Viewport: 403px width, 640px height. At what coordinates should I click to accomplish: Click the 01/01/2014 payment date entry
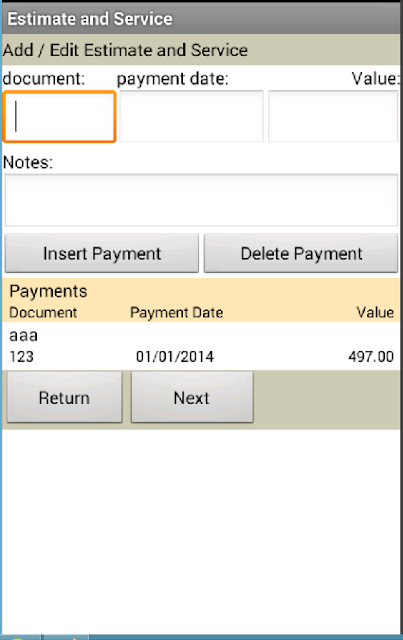click(175, 357)
